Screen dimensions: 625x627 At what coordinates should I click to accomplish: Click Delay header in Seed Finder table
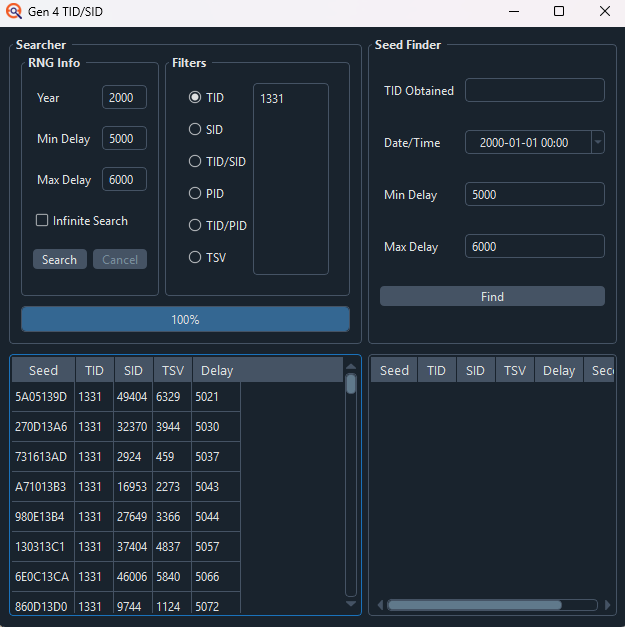click(x=559, y=370)
